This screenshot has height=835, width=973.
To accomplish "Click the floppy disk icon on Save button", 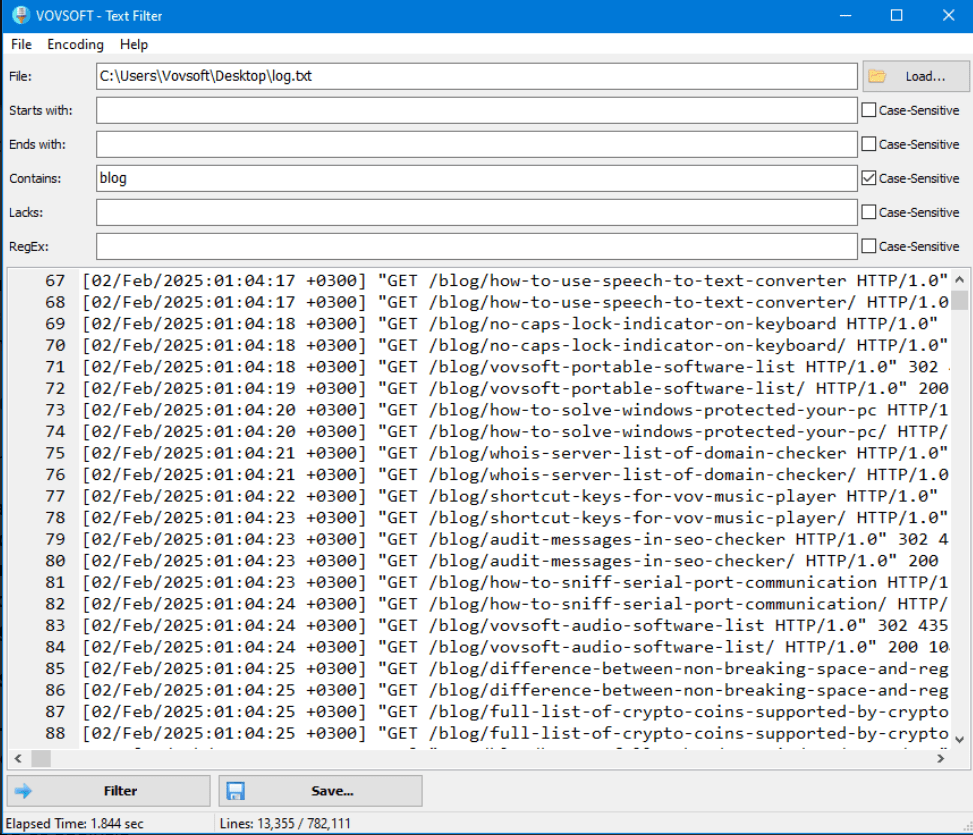I will (235, 791).
